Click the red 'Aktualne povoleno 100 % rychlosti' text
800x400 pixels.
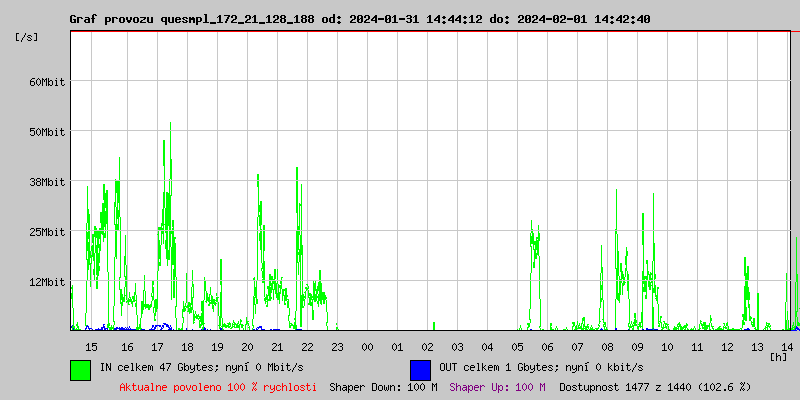click(218, 387)
